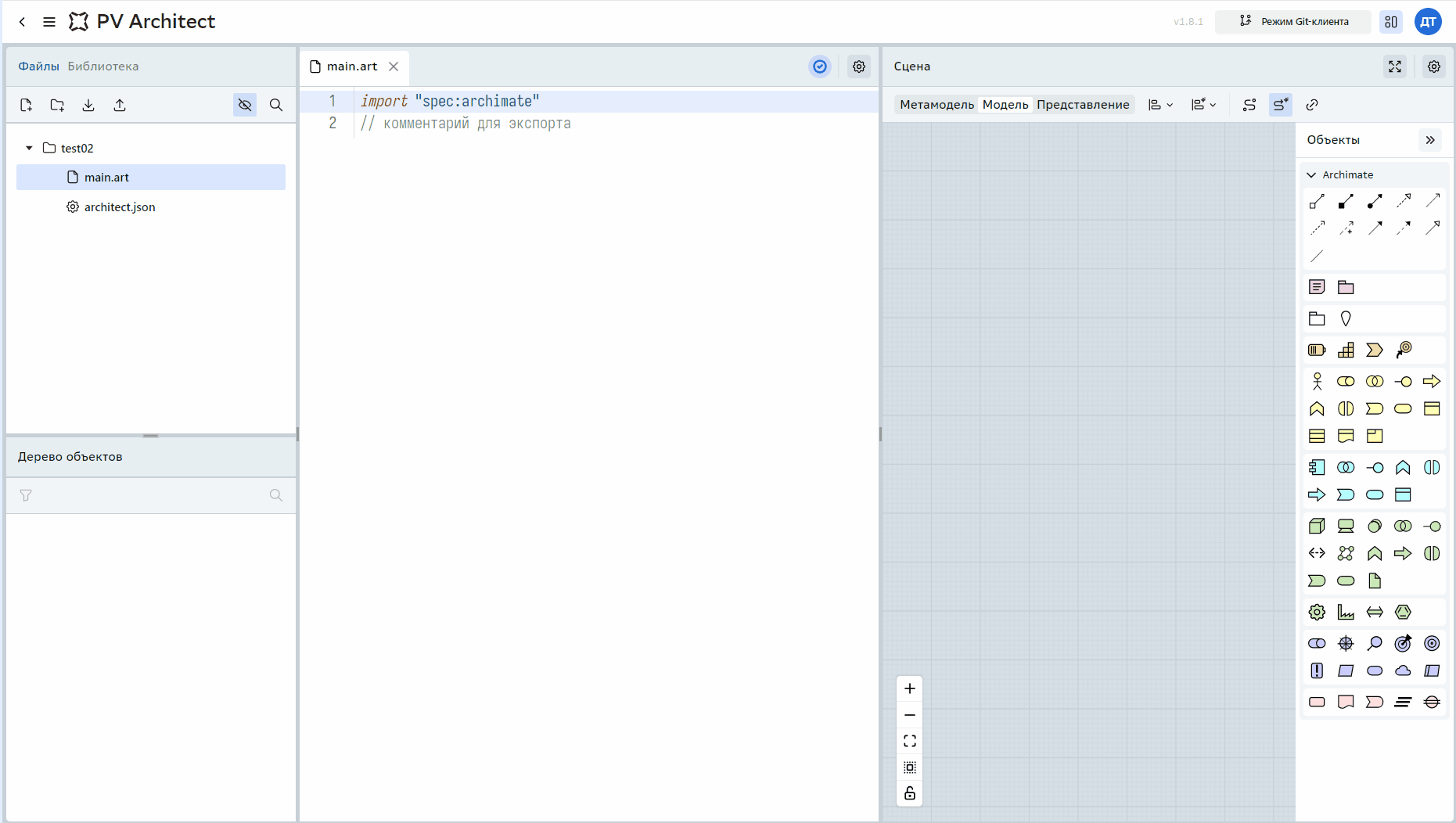This screenshot has height=823, width=1456.
Task: Click line 1 import statement in editor
Action: pyautogui.click(x=450, y=101)
